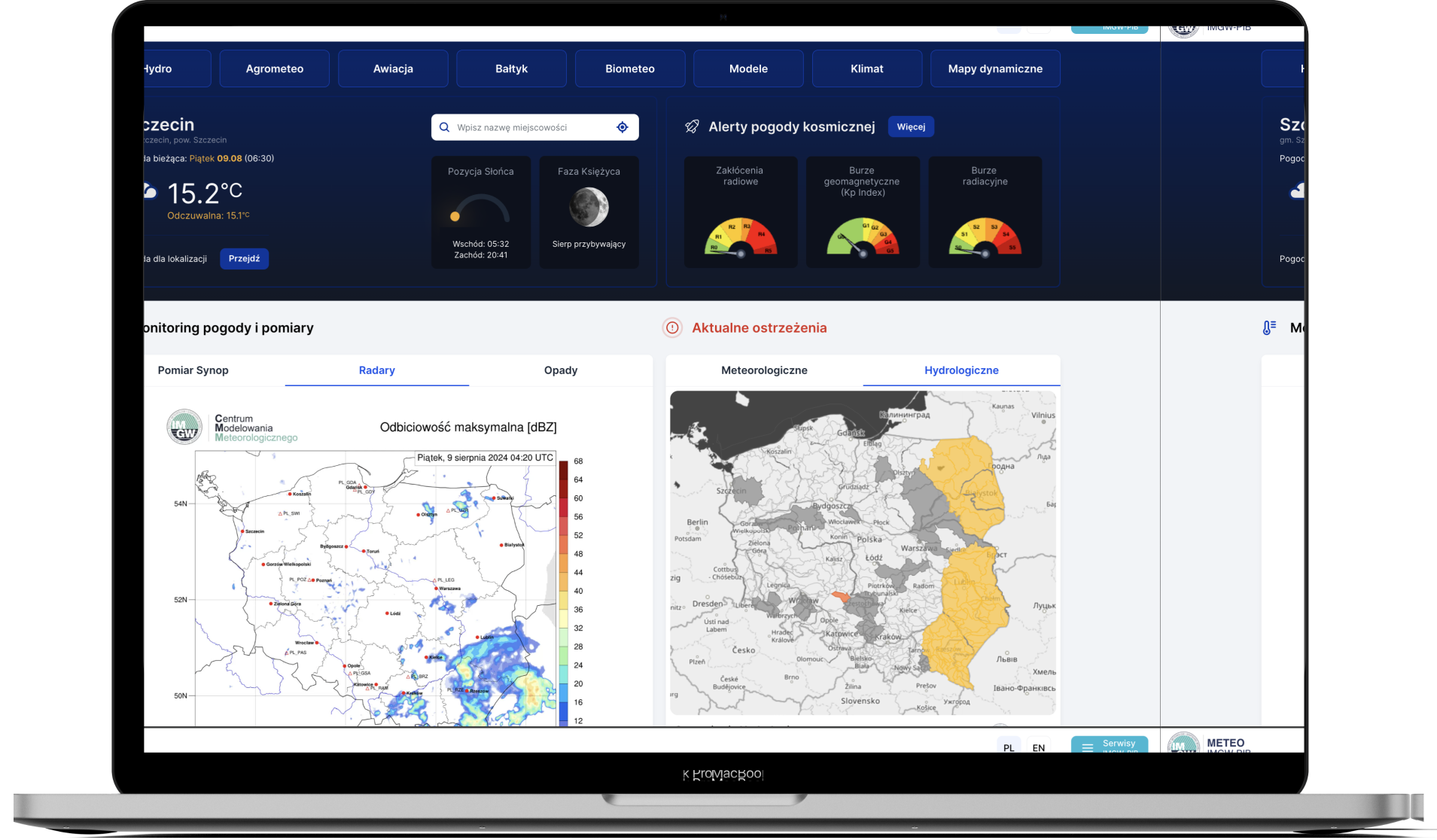Viewport: 1437px width, 840px height.
Task: Click the magnifier search icon
Action: coord(444,127)
